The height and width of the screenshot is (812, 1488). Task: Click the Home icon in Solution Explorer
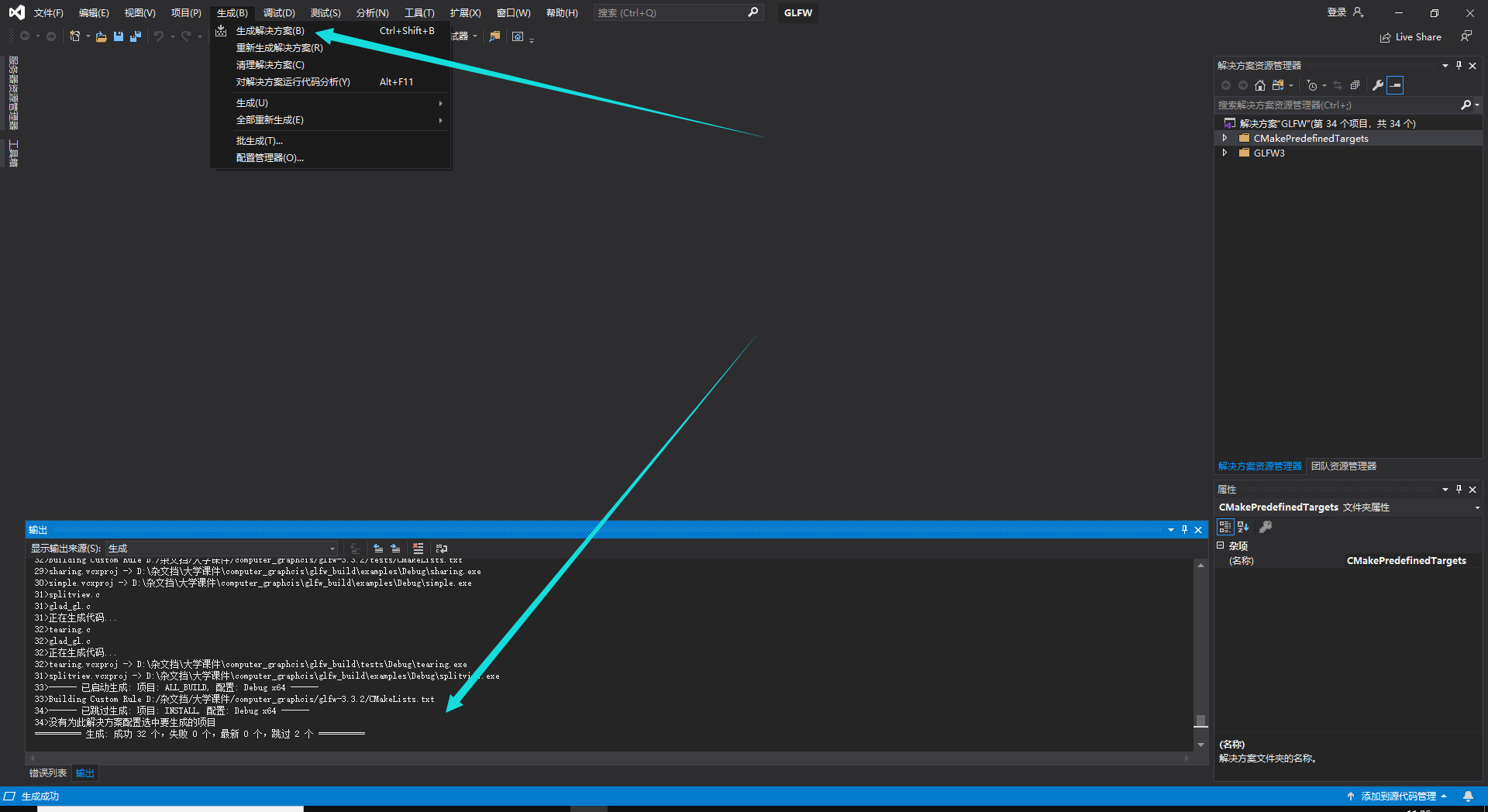[1259, 85]
